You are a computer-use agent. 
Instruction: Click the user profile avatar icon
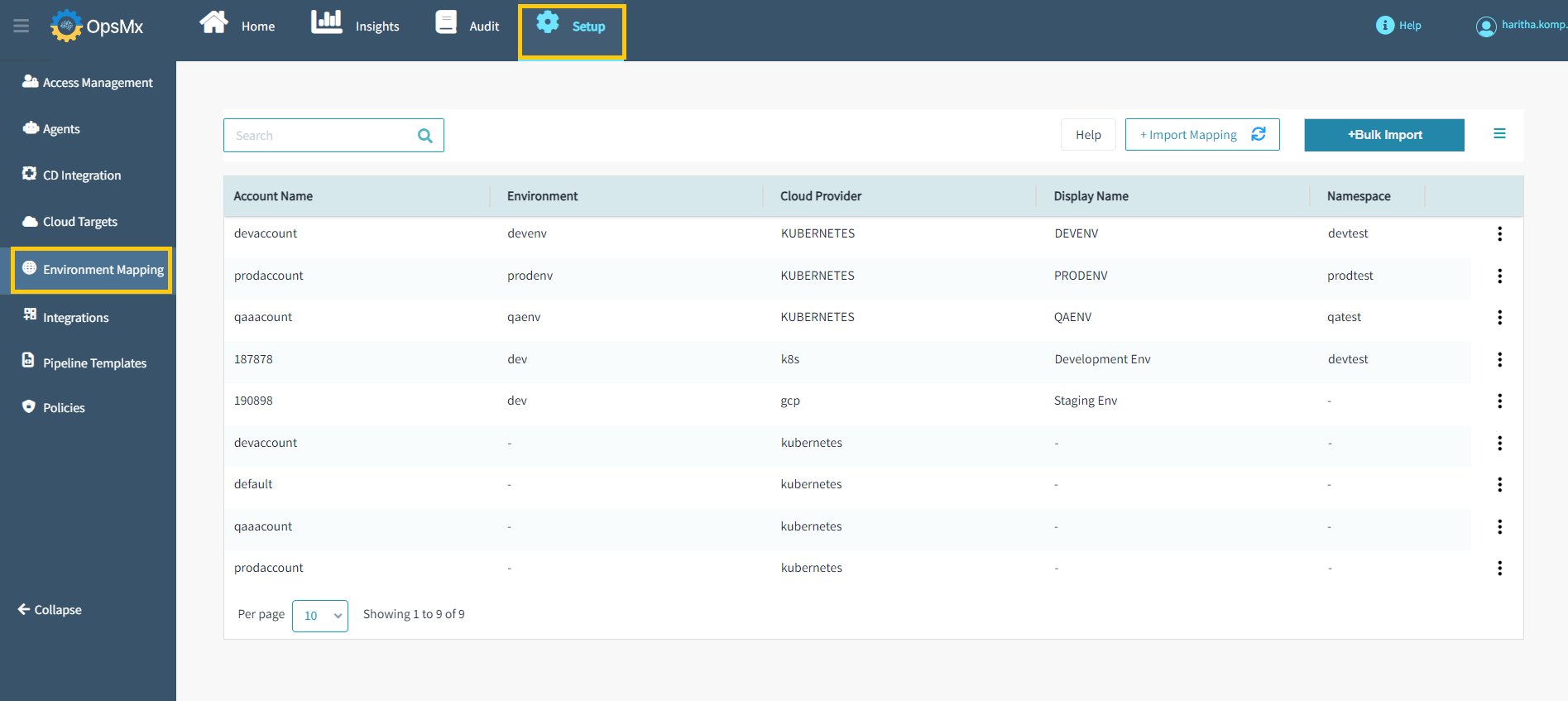click(x=1486, y=26)
